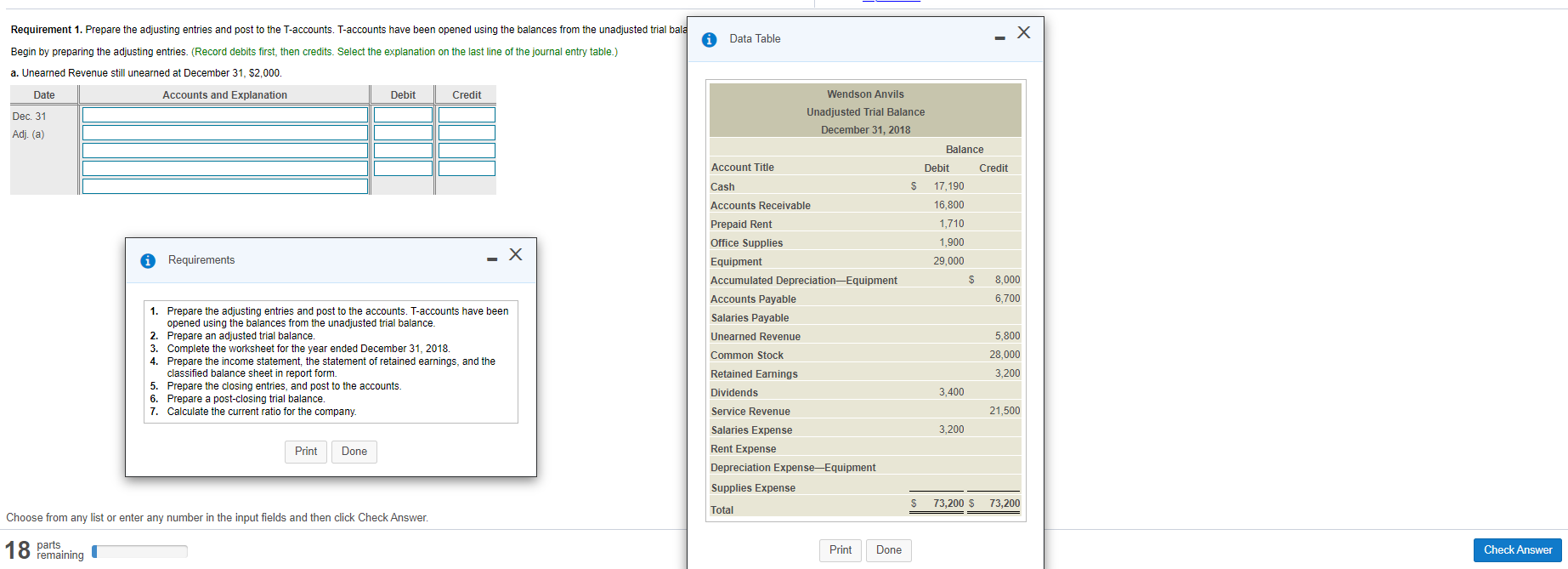Click Accumulated Depreciation—Equipment row label

pos(804,281)
